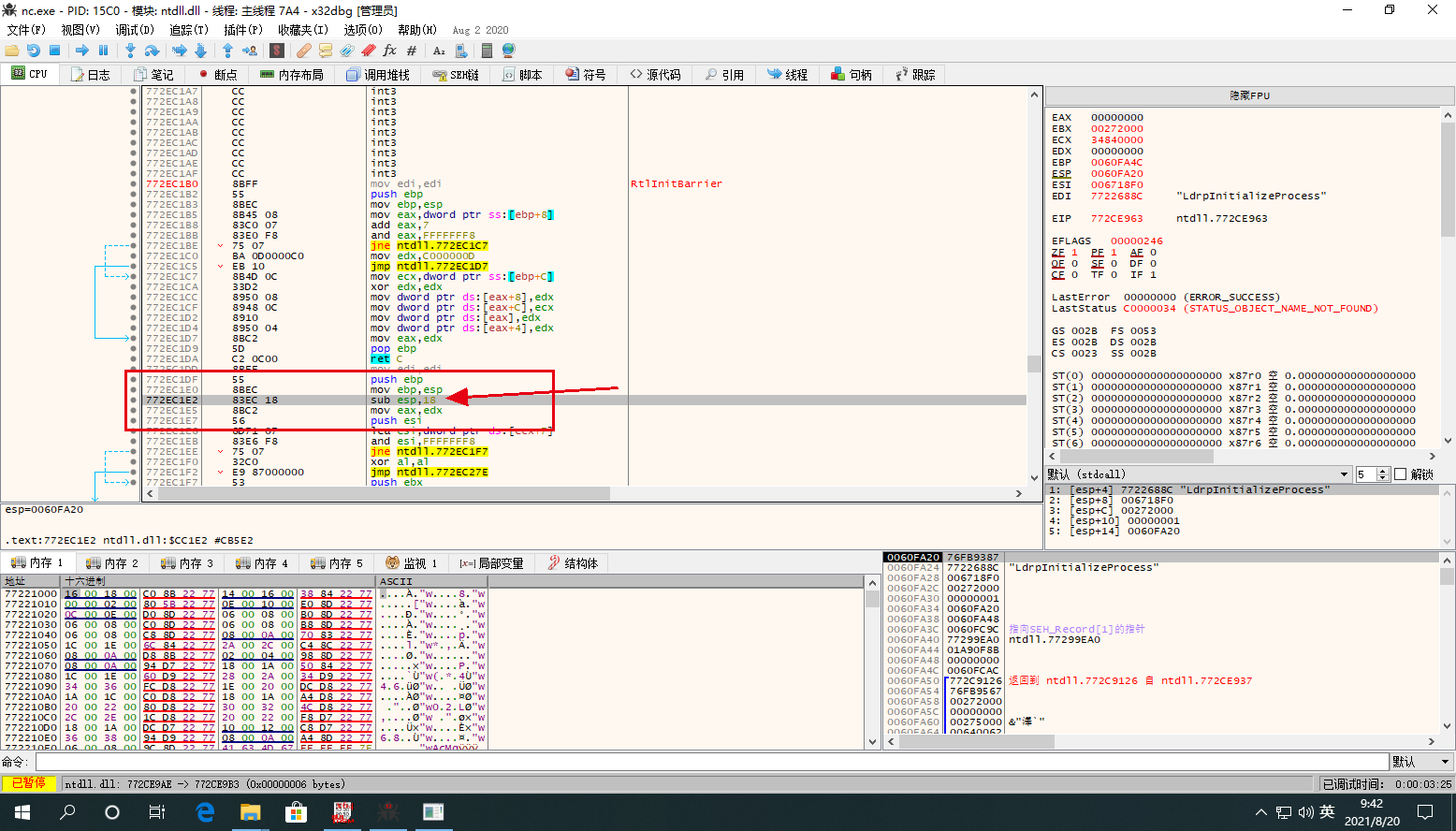Toggle breakpoint bullet at address 772EC1B0

point(133,184)
